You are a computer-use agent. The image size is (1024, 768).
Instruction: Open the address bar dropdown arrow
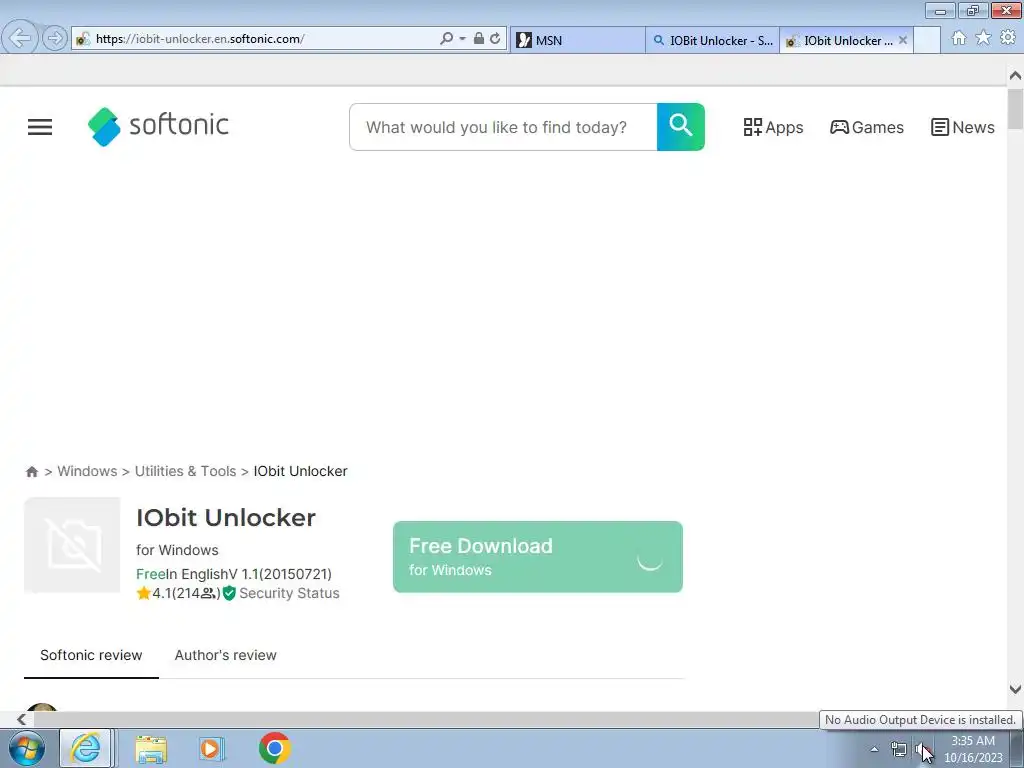462,39
